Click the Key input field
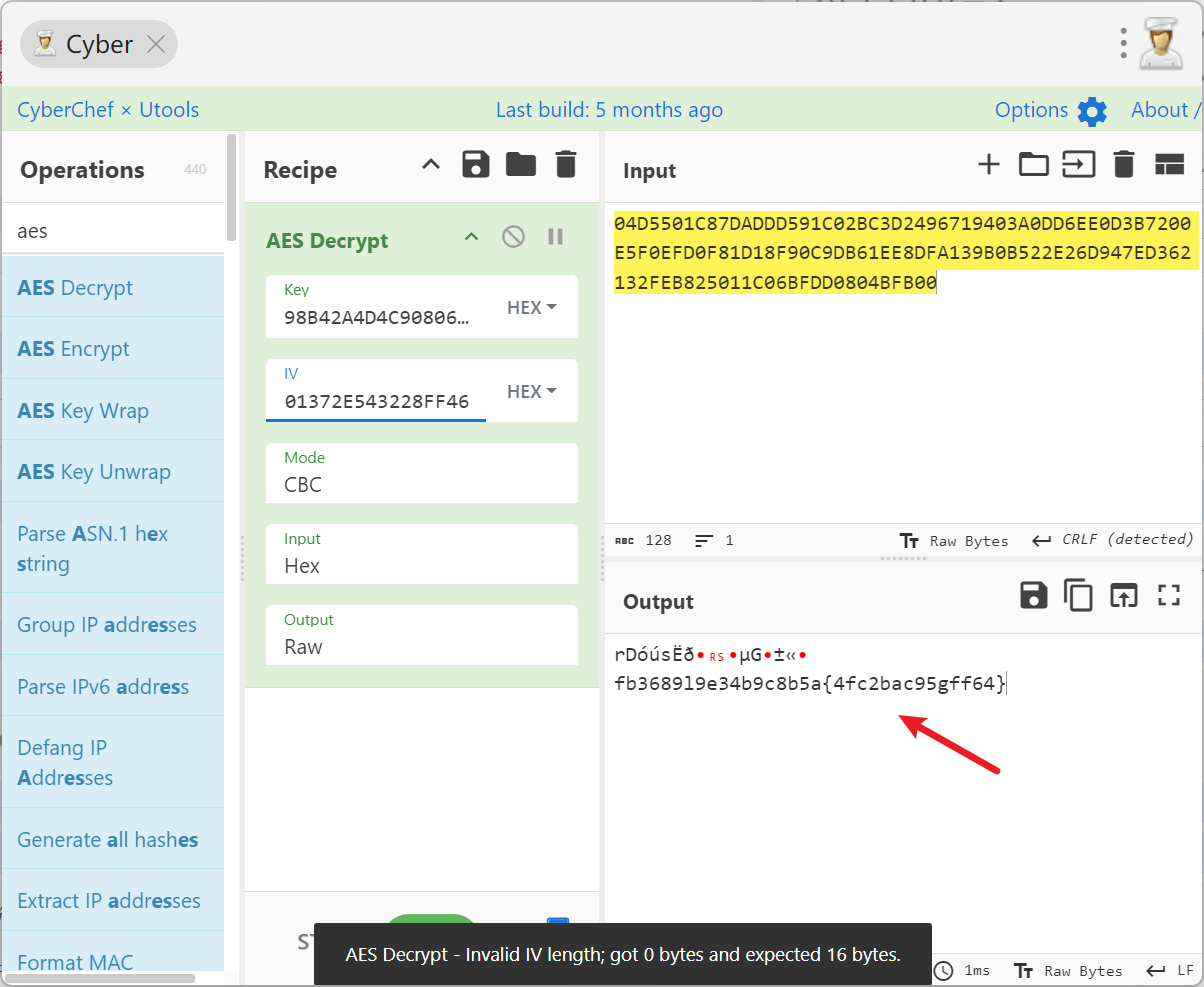The height and width of the screenshot is (987, 1204). [x=376, y=318]
